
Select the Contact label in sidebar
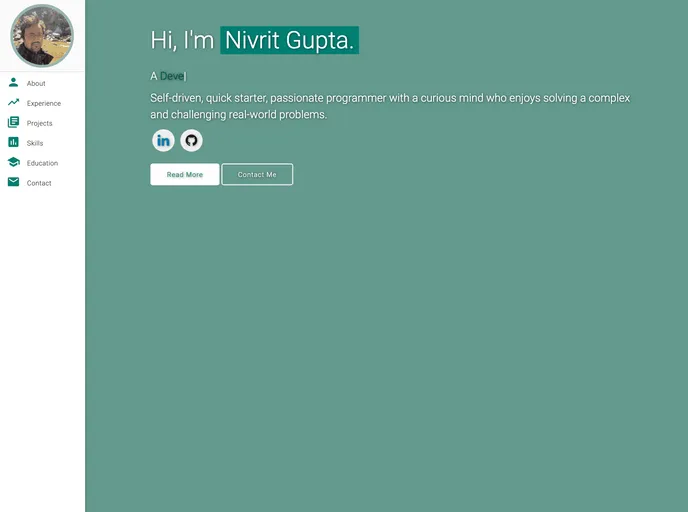coord(39,184)
